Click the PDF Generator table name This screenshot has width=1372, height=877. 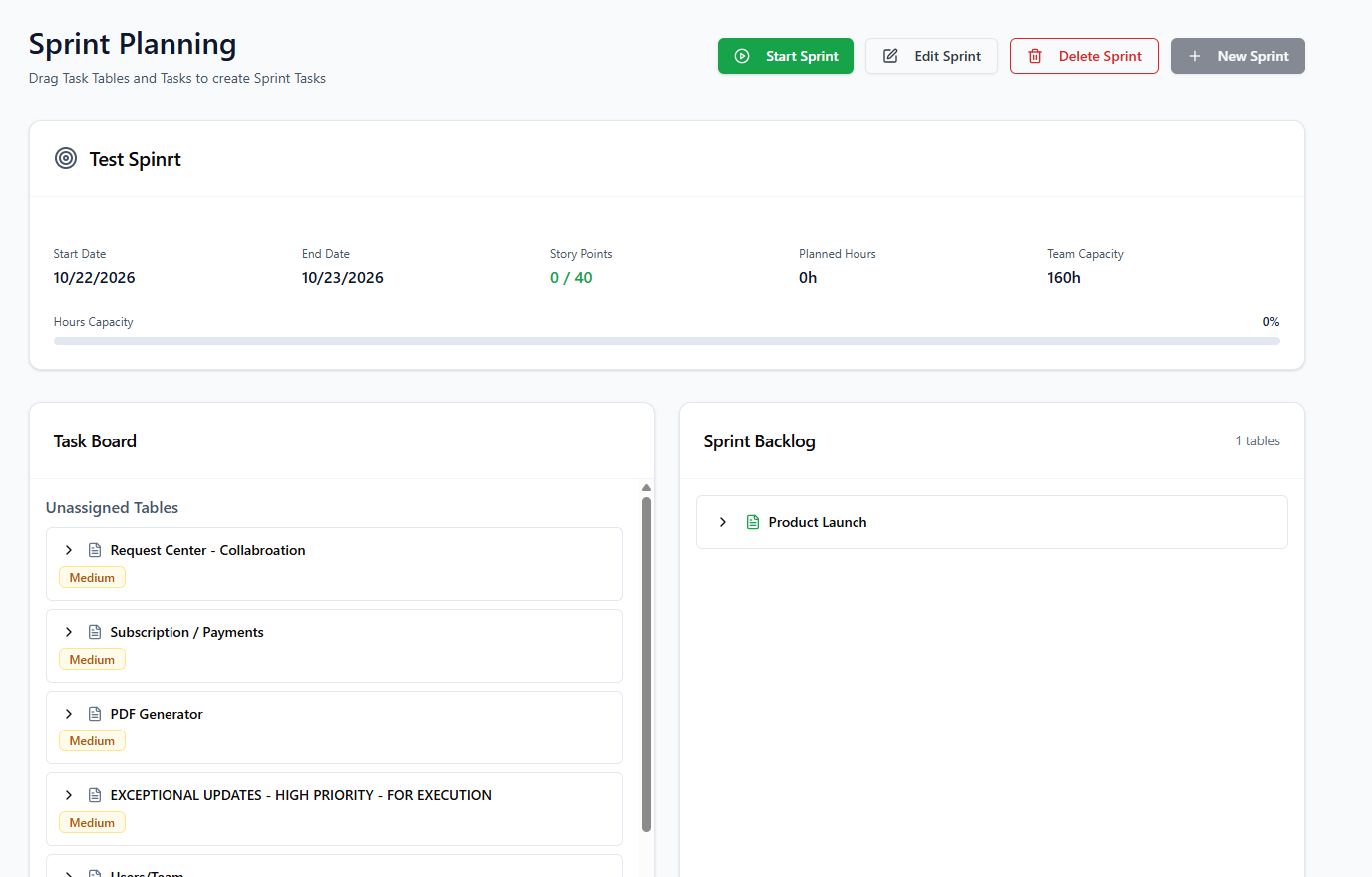[x=157, y=714]
